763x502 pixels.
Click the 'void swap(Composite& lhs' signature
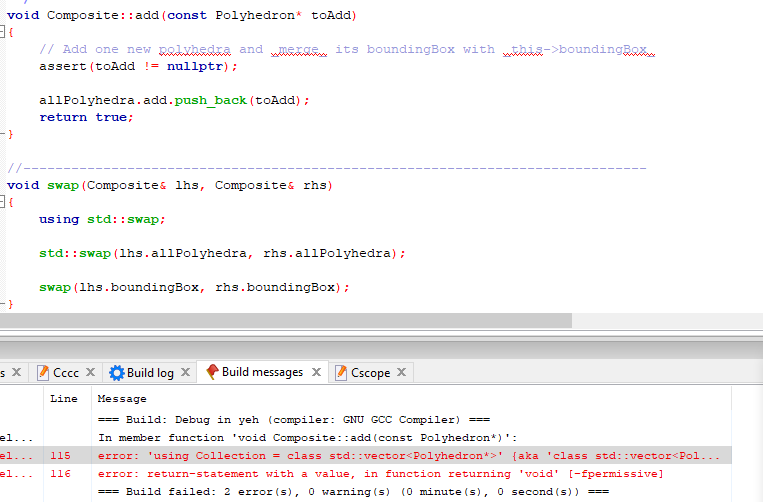(170, 185)
